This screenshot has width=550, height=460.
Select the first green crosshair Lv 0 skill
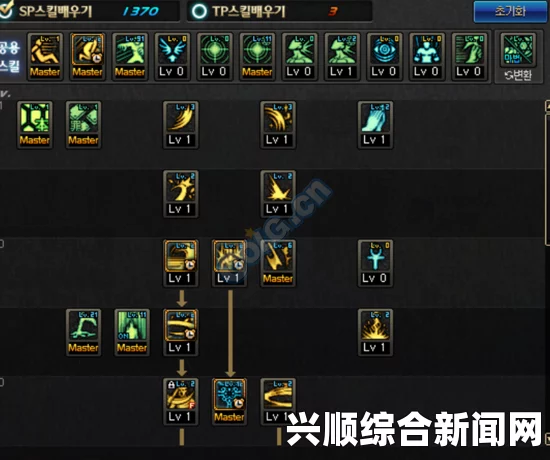[x=214, y=49]
